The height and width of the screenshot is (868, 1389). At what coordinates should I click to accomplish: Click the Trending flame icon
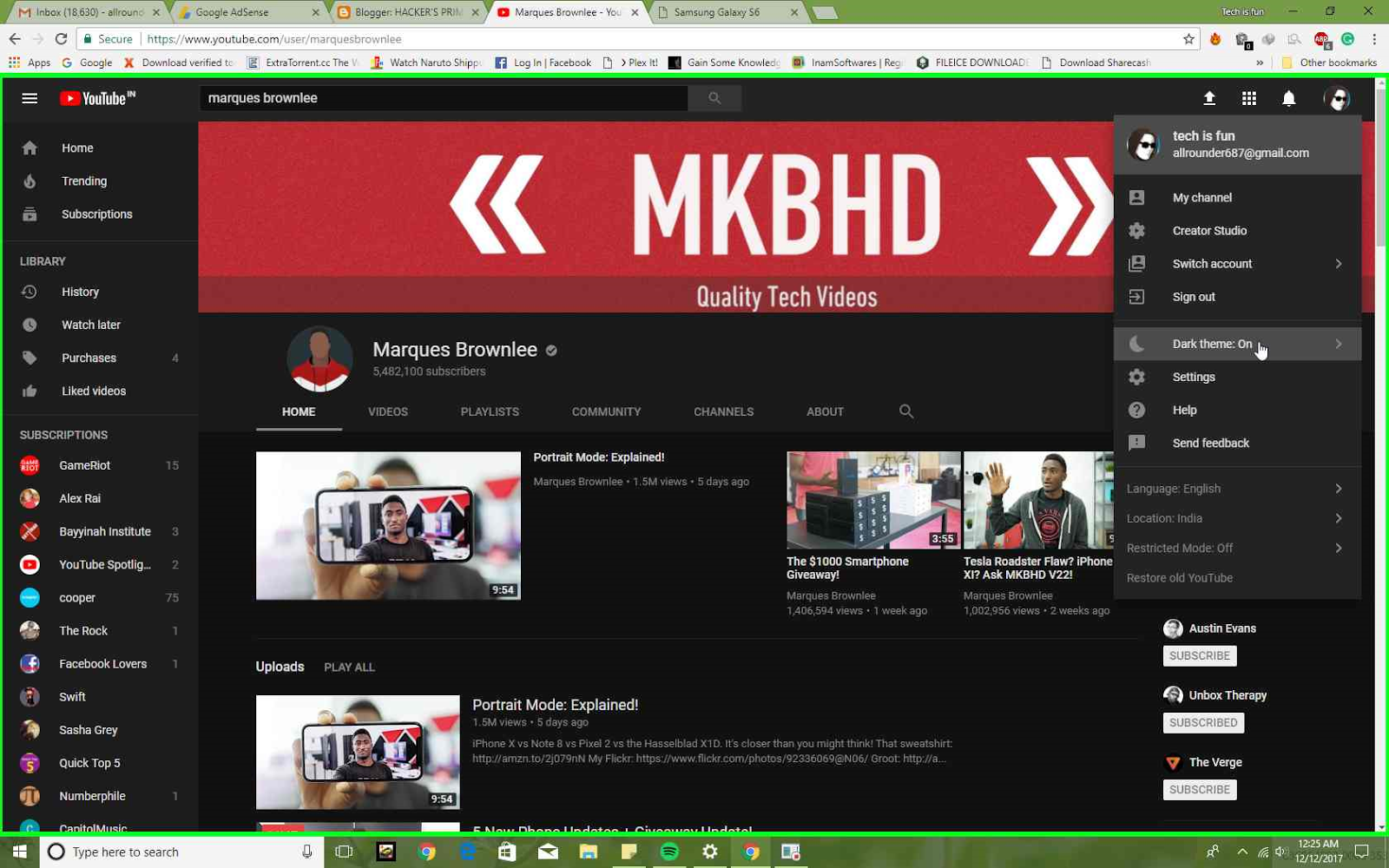tap(30, 181)
